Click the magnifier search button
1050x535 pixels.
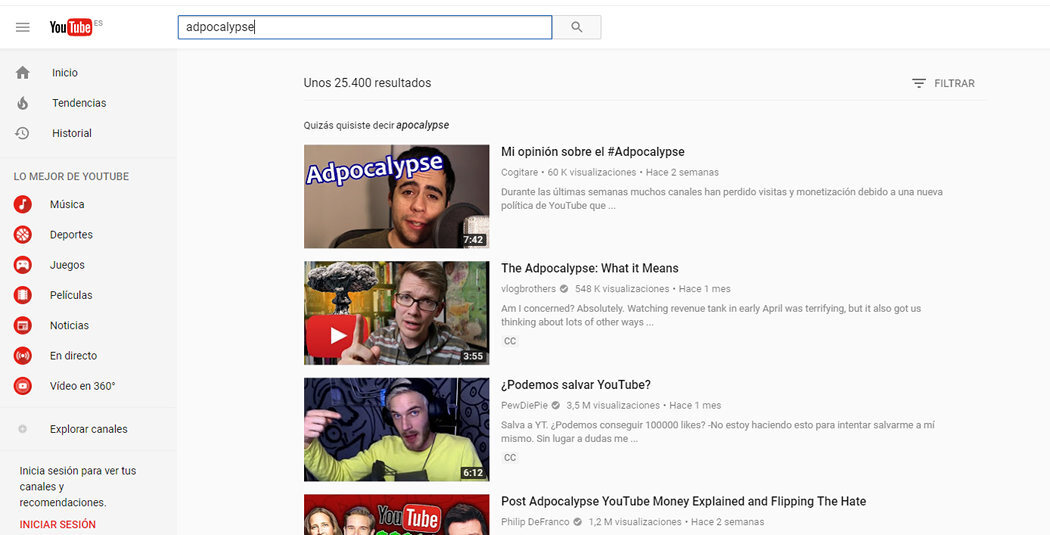pyautogui.click(x=577, y=27)
